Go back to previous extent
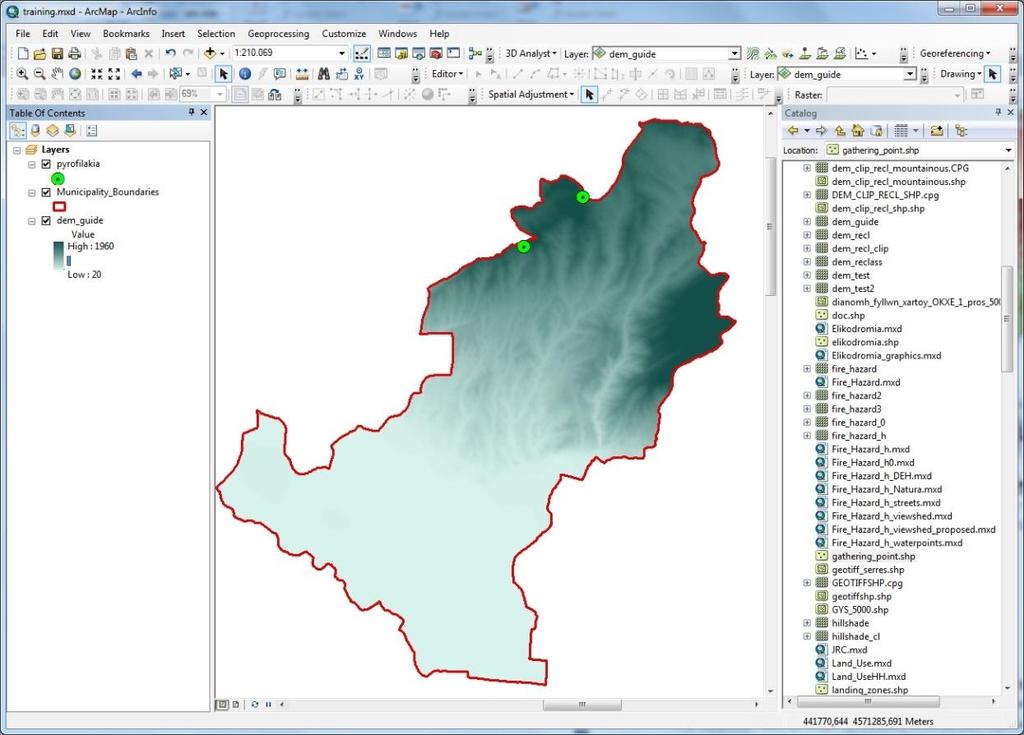The image size is (1024, 735). click(x=136, y=74)
